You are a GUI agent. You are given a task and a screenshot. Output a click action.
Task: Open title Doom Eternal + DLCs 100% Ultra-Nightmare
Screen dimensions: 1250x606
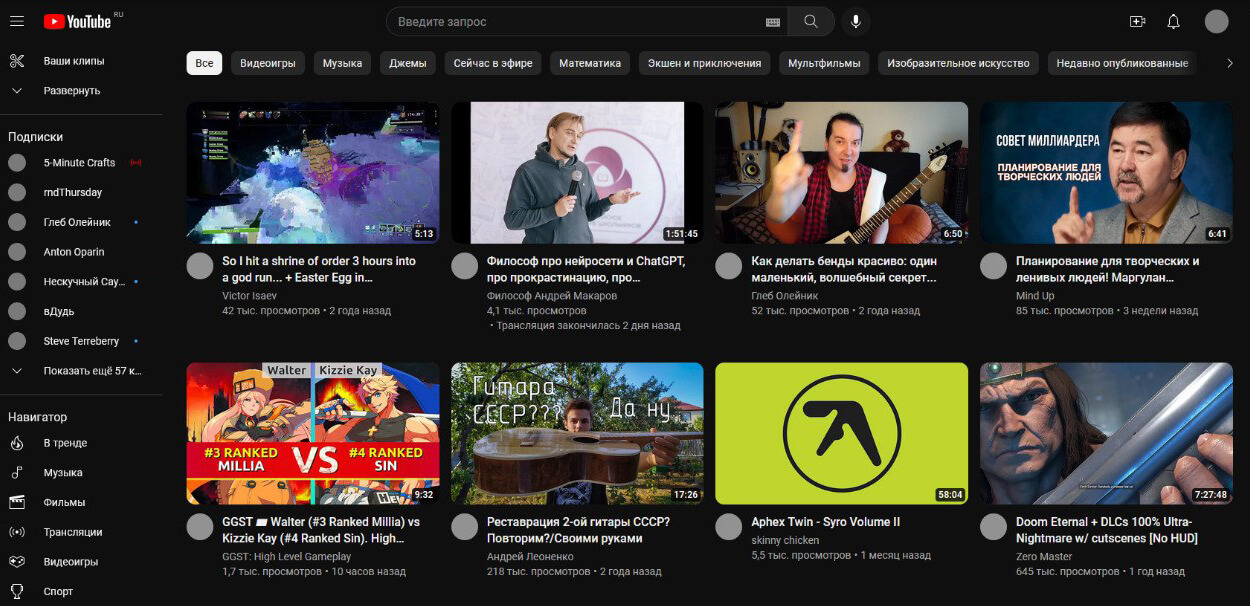[x=1107, y=530]
